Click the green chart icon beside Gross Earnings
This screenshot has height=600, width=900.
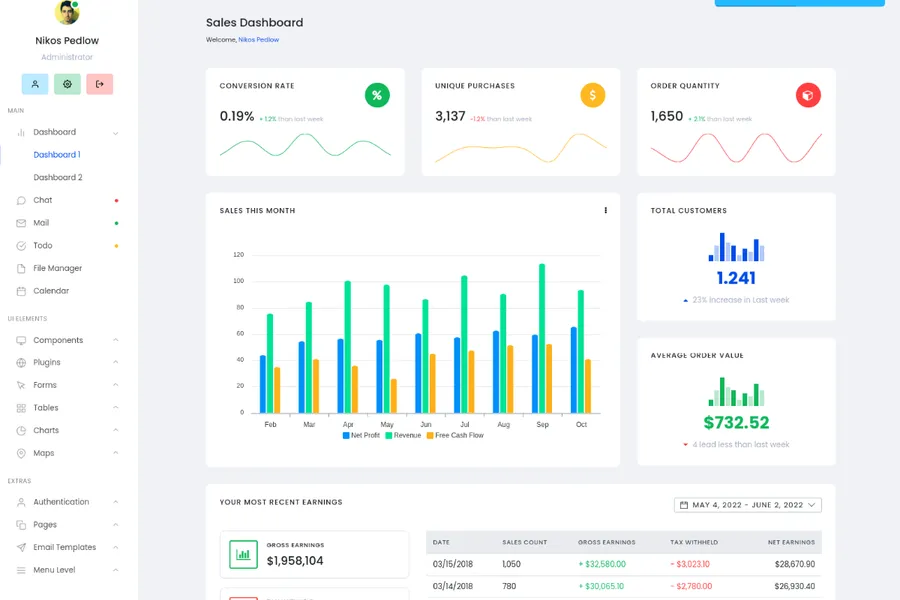(x=243, y=554)
